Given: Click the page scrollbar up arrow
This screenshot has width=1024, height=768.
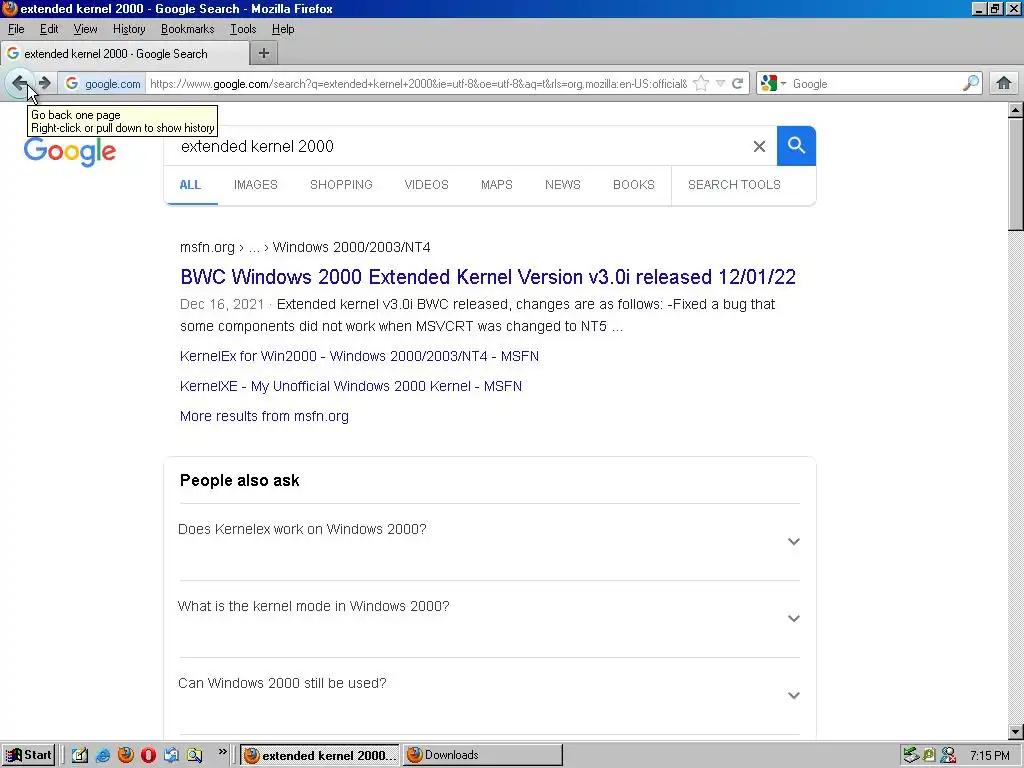Looking at the screenshot, I should (1016, 110).
